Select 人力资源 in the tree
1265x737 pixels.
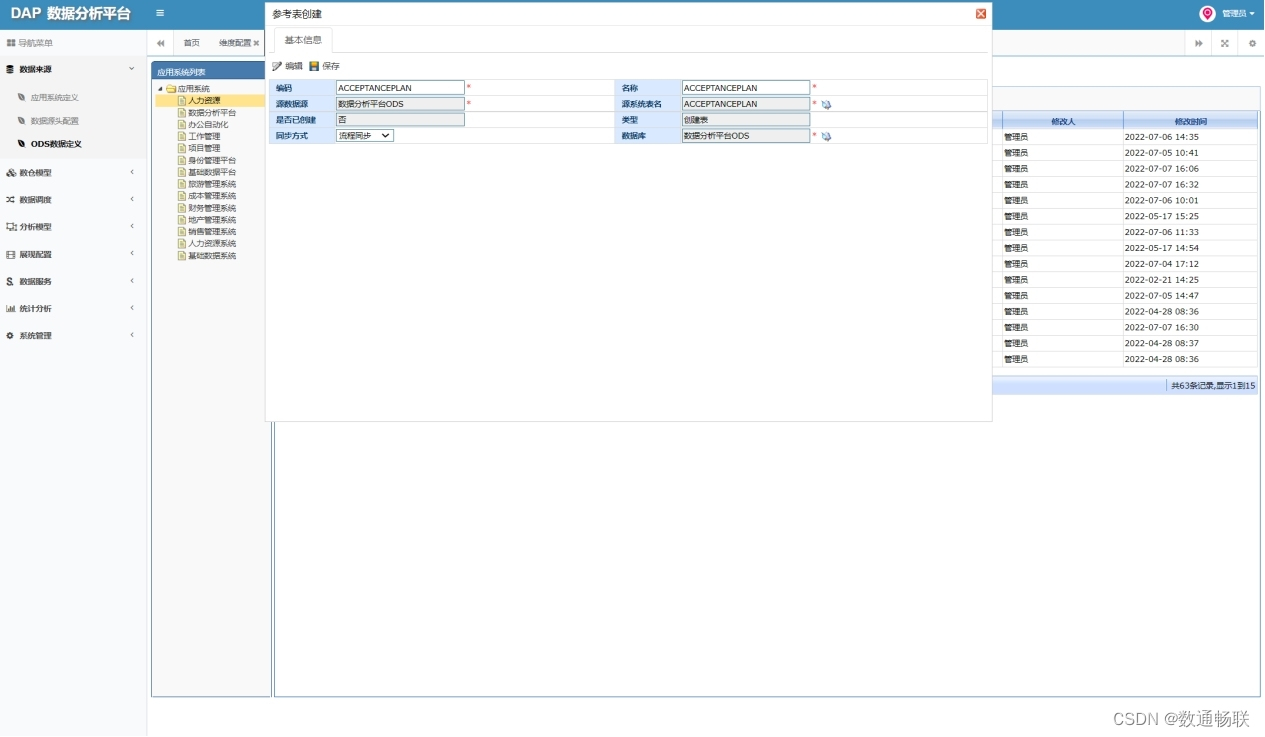point(204,100)
